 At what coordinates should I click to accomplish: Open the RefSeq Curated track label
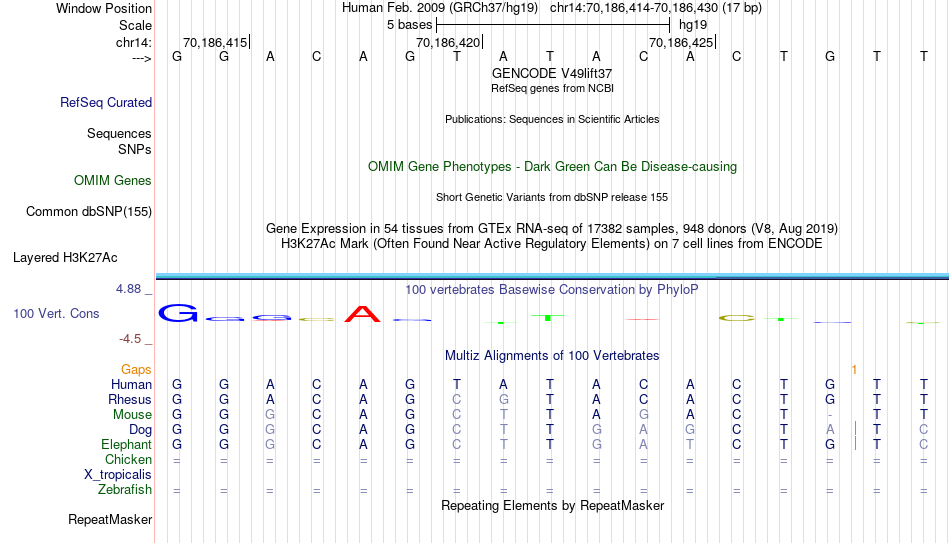(x=105, y=102)
